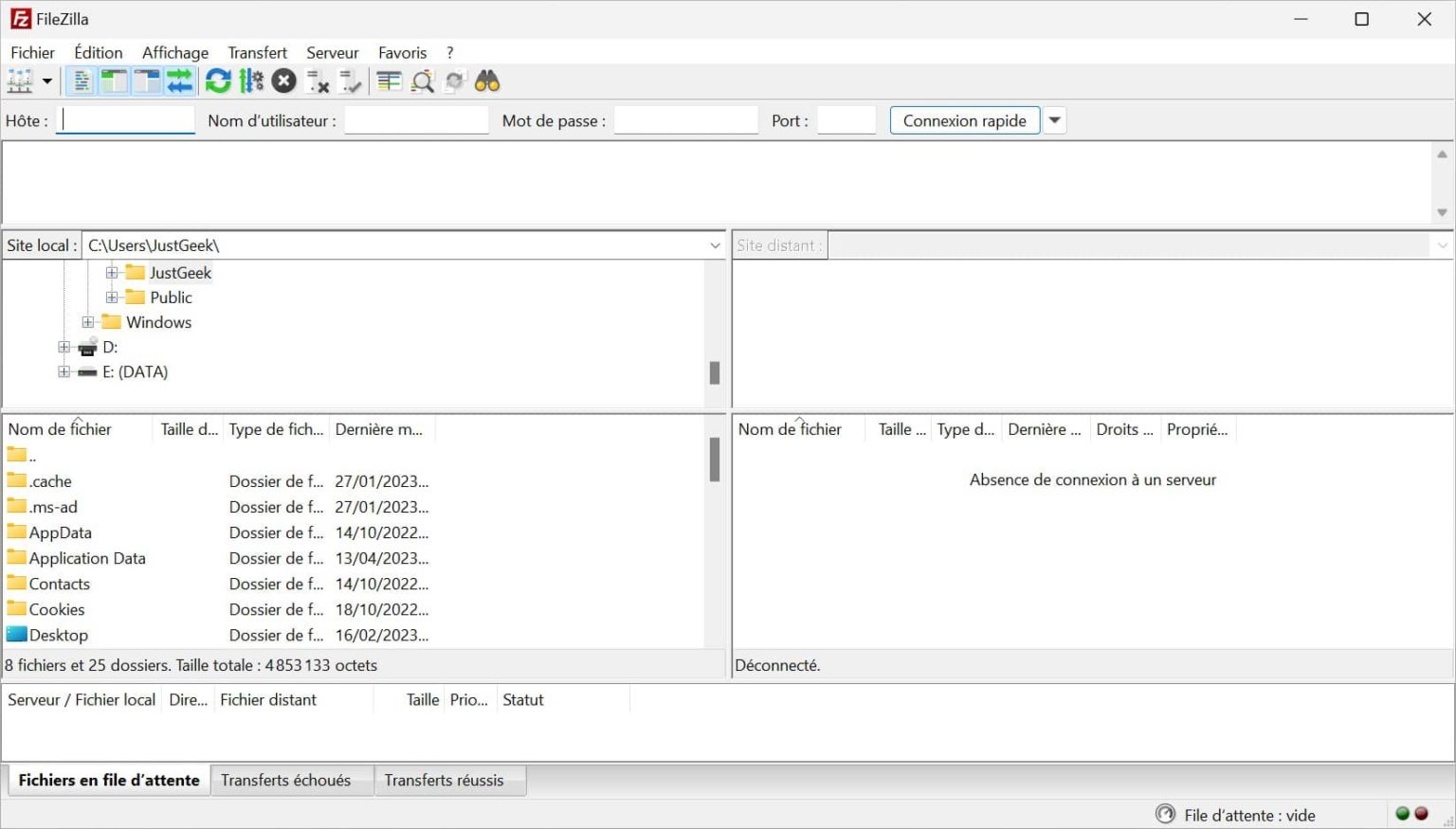Open the Site local path dropdown
The image size is (1456, 829).
tap(715, 245)
